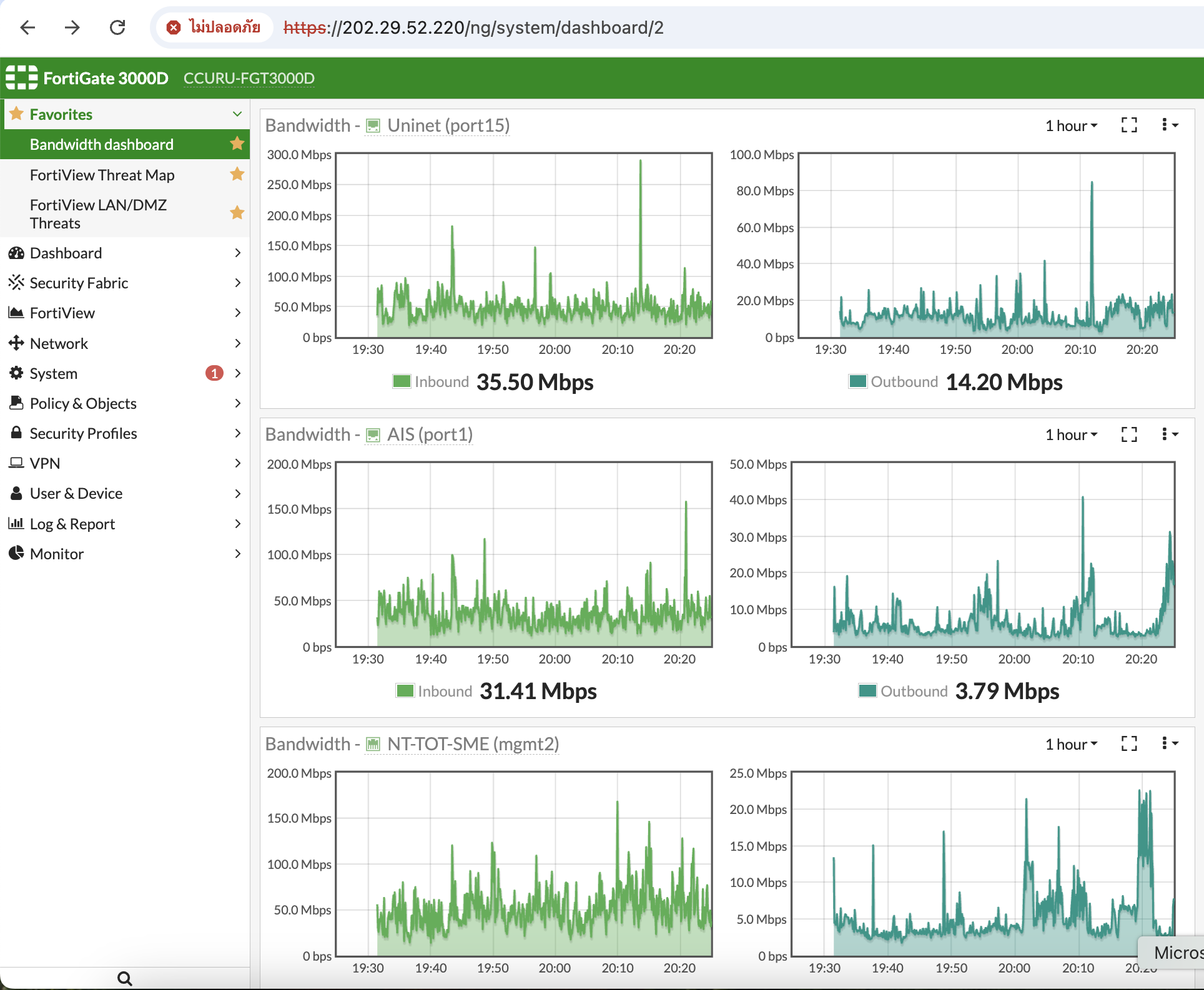Open AIS widget options menu

(x=1170, y=434)
